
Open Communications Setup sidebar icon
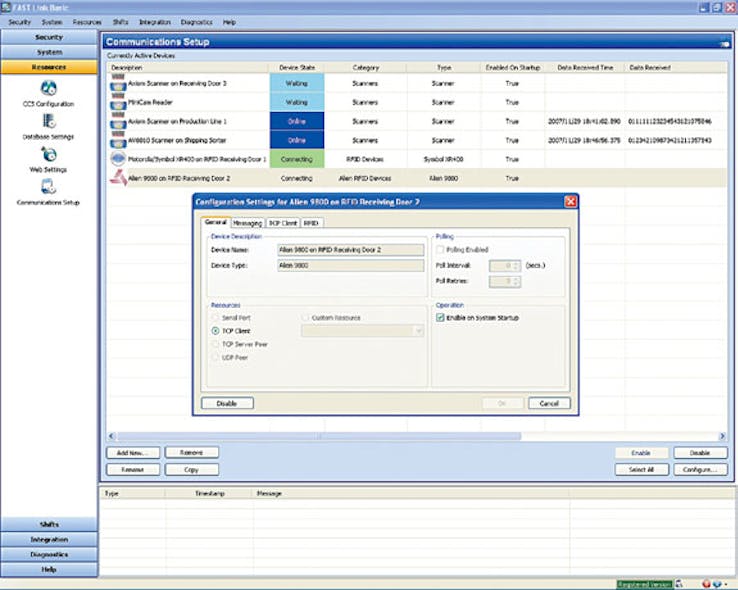[x=48, y=187]
